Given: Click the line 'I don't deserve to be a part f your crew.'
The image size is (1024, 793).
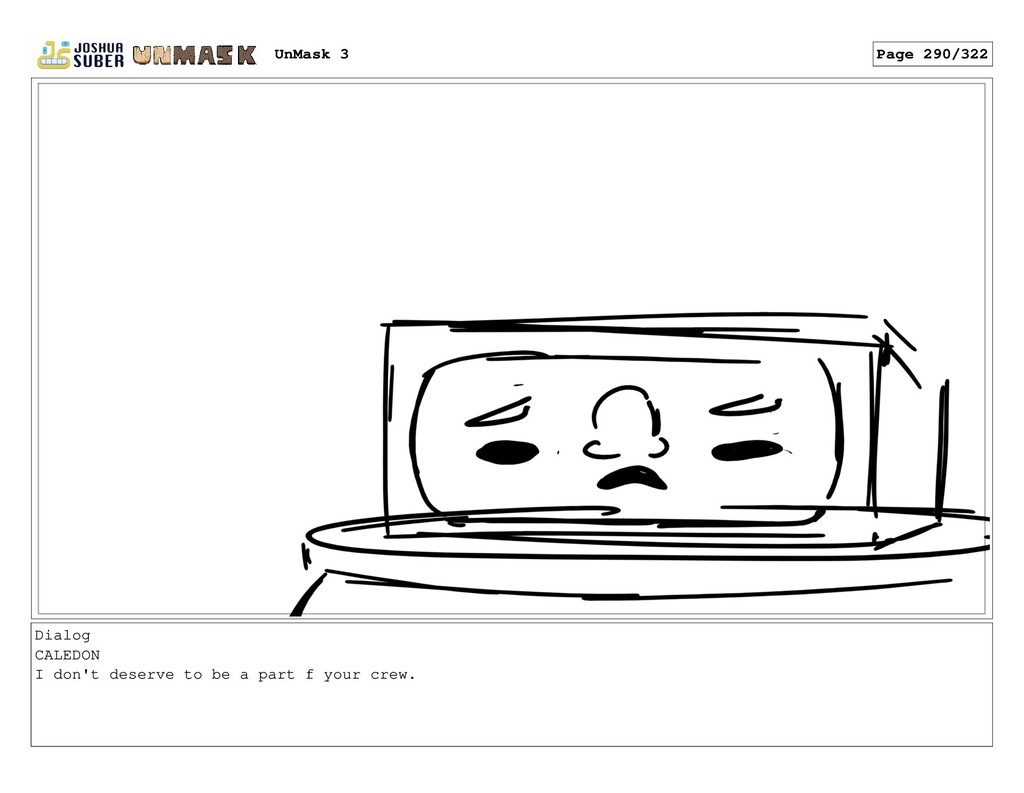Looking at the screenshot, I should (x=225, y=675).
